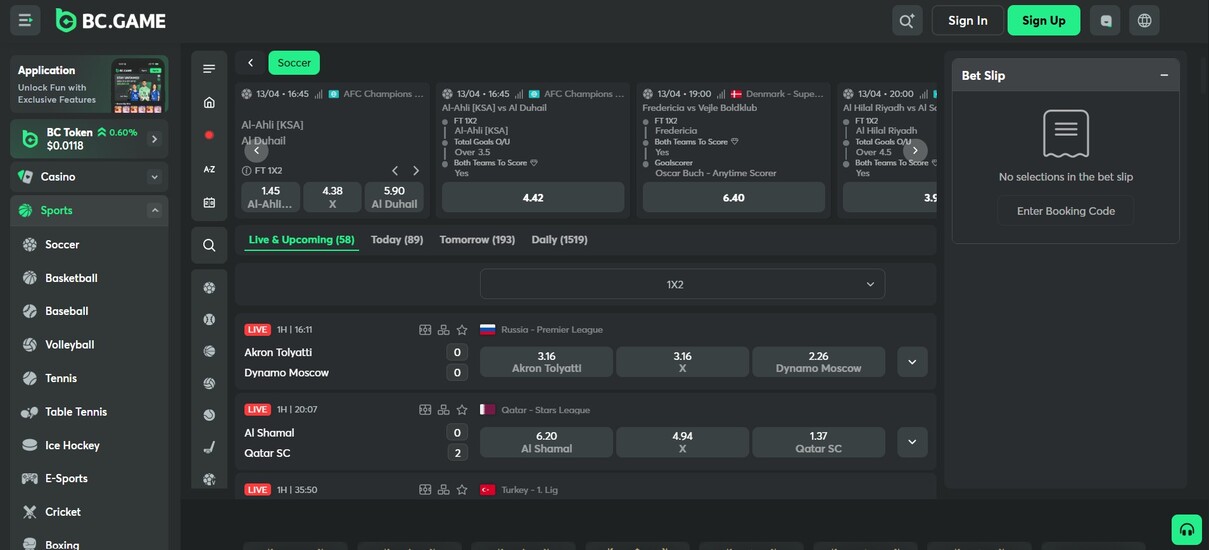Click the globe language icon
The width and height of the screenshot is (1209, 550).
pyautogui.click(x=1145, y=21)
